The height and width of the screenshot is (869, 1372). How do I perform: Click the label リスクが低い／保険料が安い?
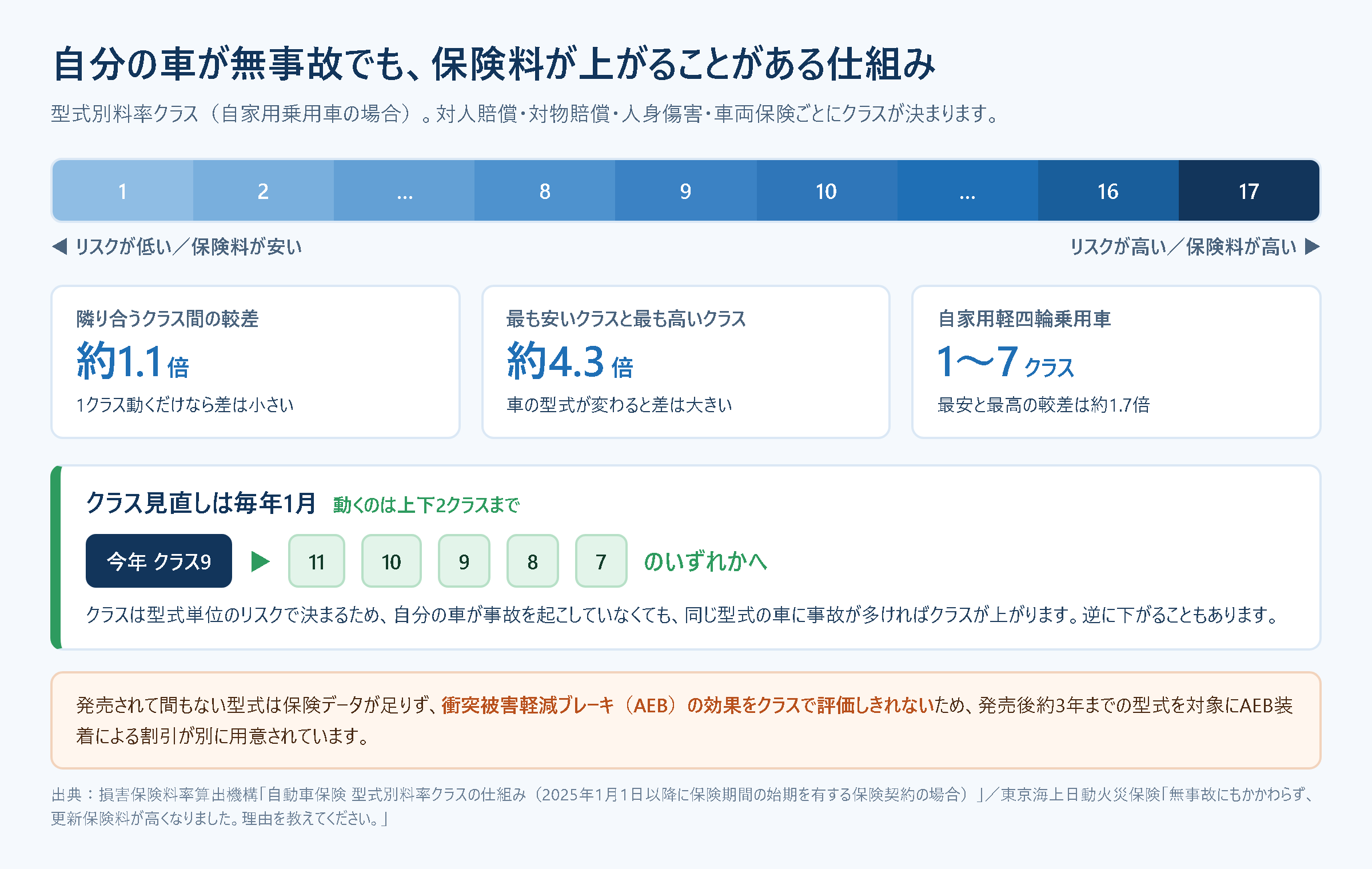click(x=189, y=246)
